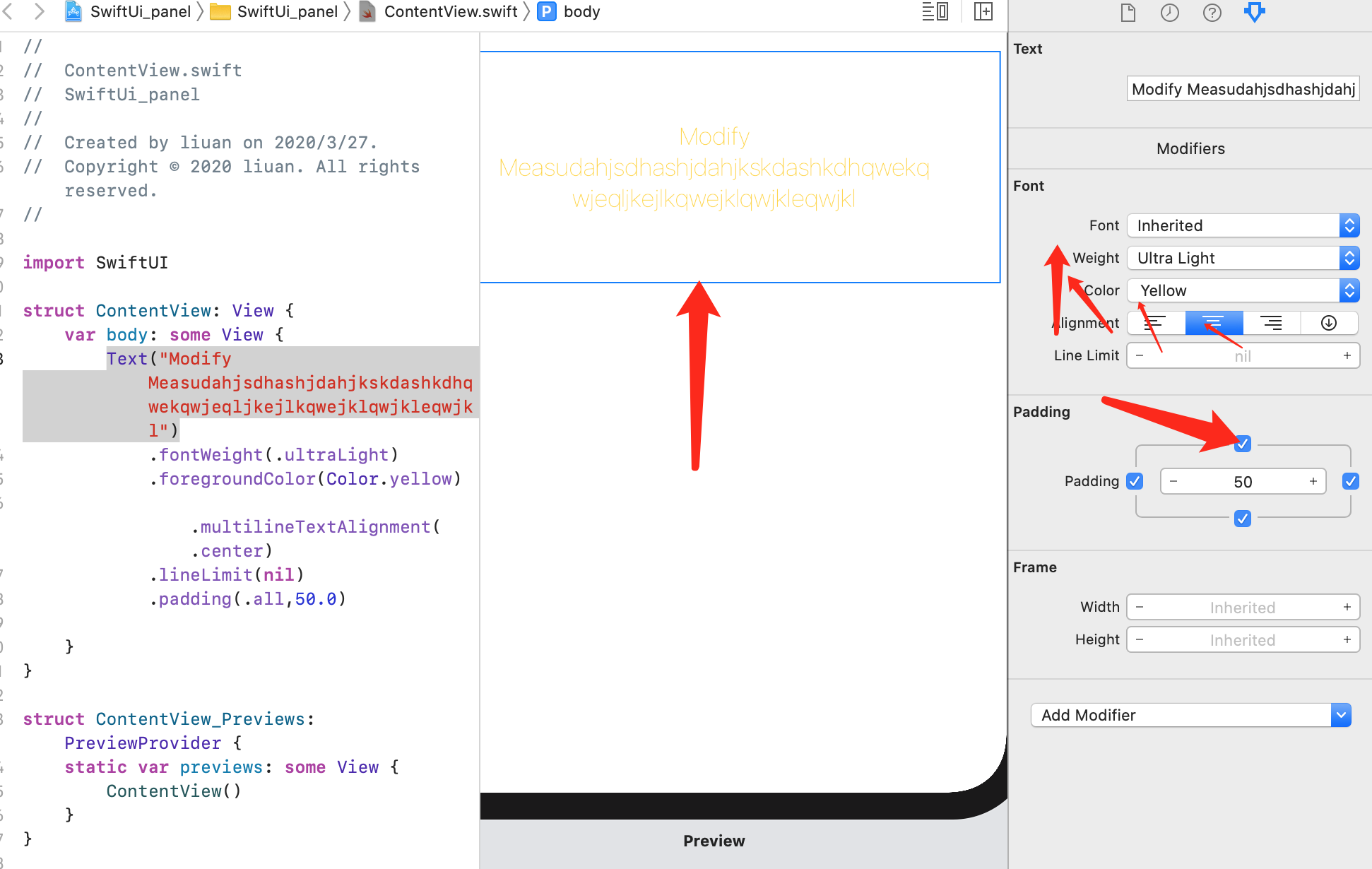Click the add editor icon in toolbar
This screenshot has height=869, width=1372.
click(983, 12)
